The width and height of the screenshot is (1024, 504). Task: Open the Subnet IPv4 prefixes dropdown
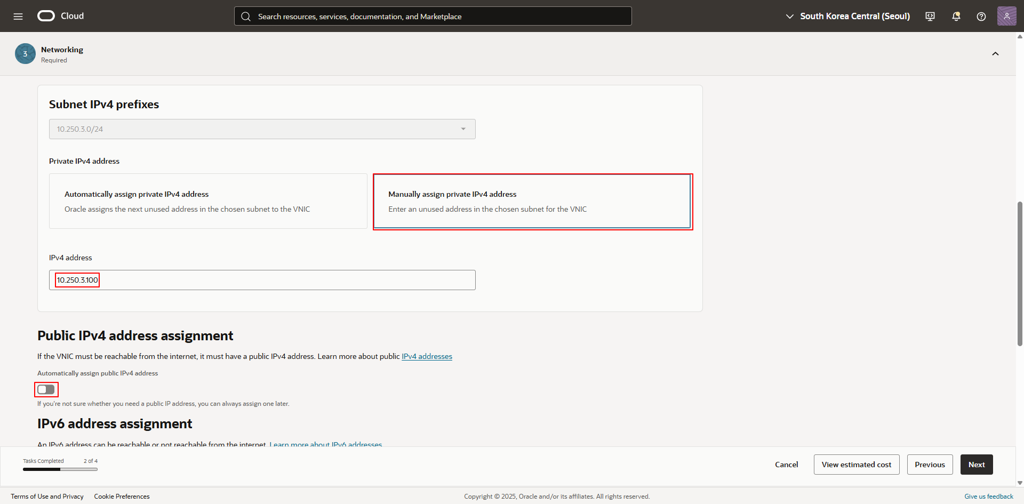(262, 129)
